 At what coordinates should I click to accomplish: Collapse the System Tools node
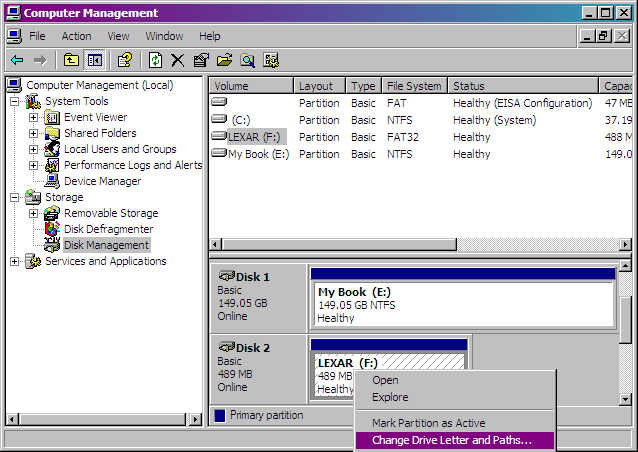tap(15, 101)
